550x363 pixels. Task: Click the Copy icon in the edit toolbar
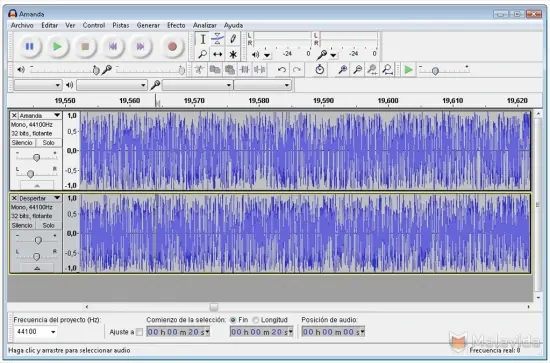215,69
